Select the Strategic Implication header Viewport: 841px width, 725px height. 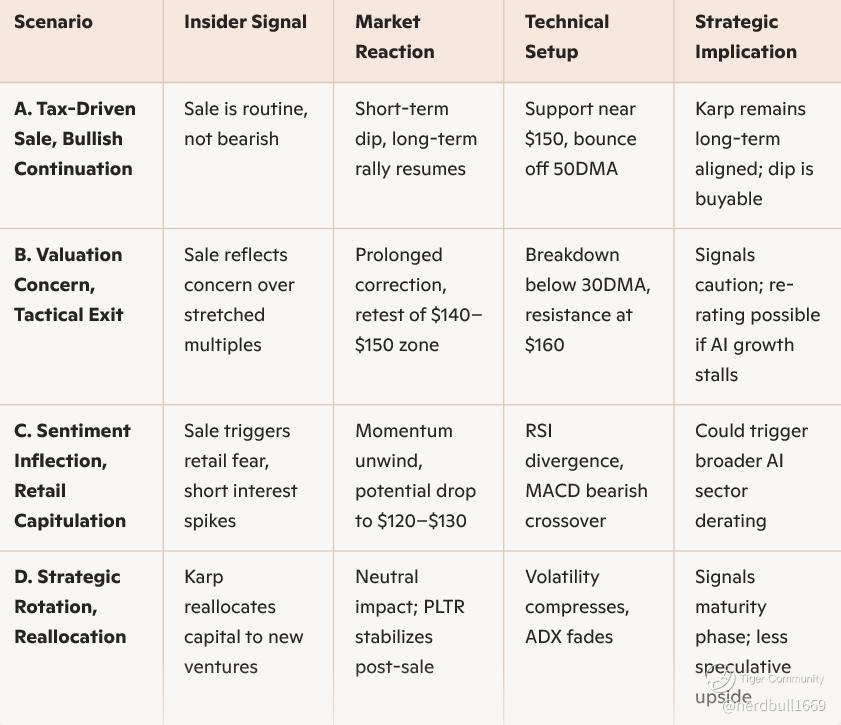[x=746, y=36]
